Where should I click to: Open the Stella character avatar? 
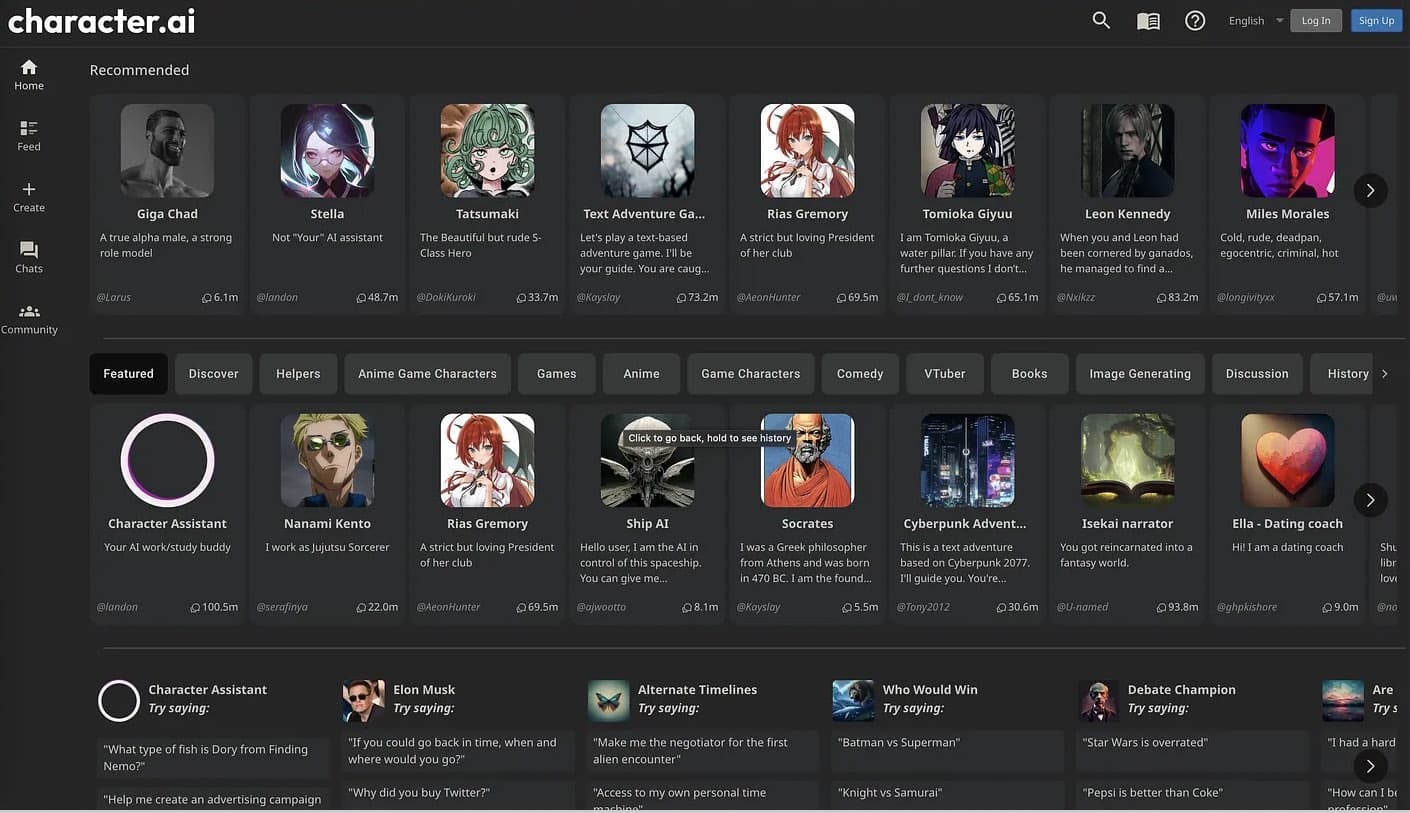point(327,150)
